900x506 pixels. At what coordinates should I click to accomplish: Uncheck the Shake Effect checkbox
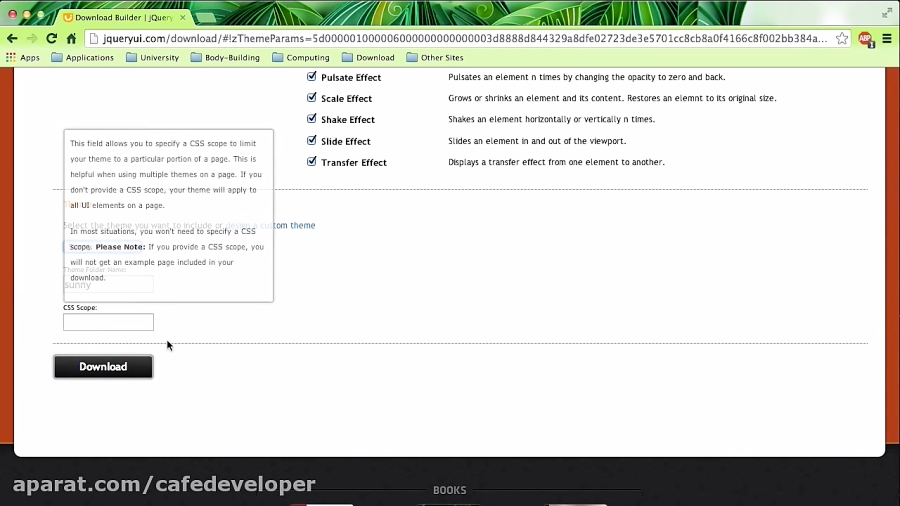point(312,119)
